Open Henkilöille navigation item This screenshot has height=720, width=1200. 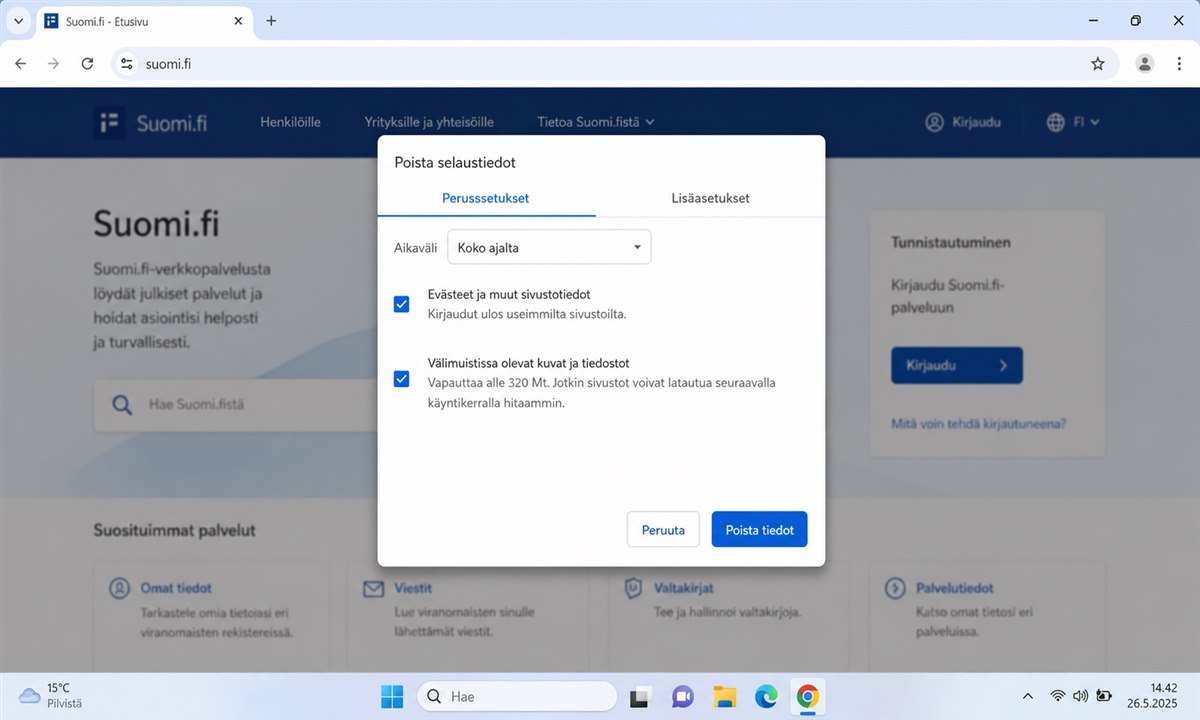tap(290, 122)
